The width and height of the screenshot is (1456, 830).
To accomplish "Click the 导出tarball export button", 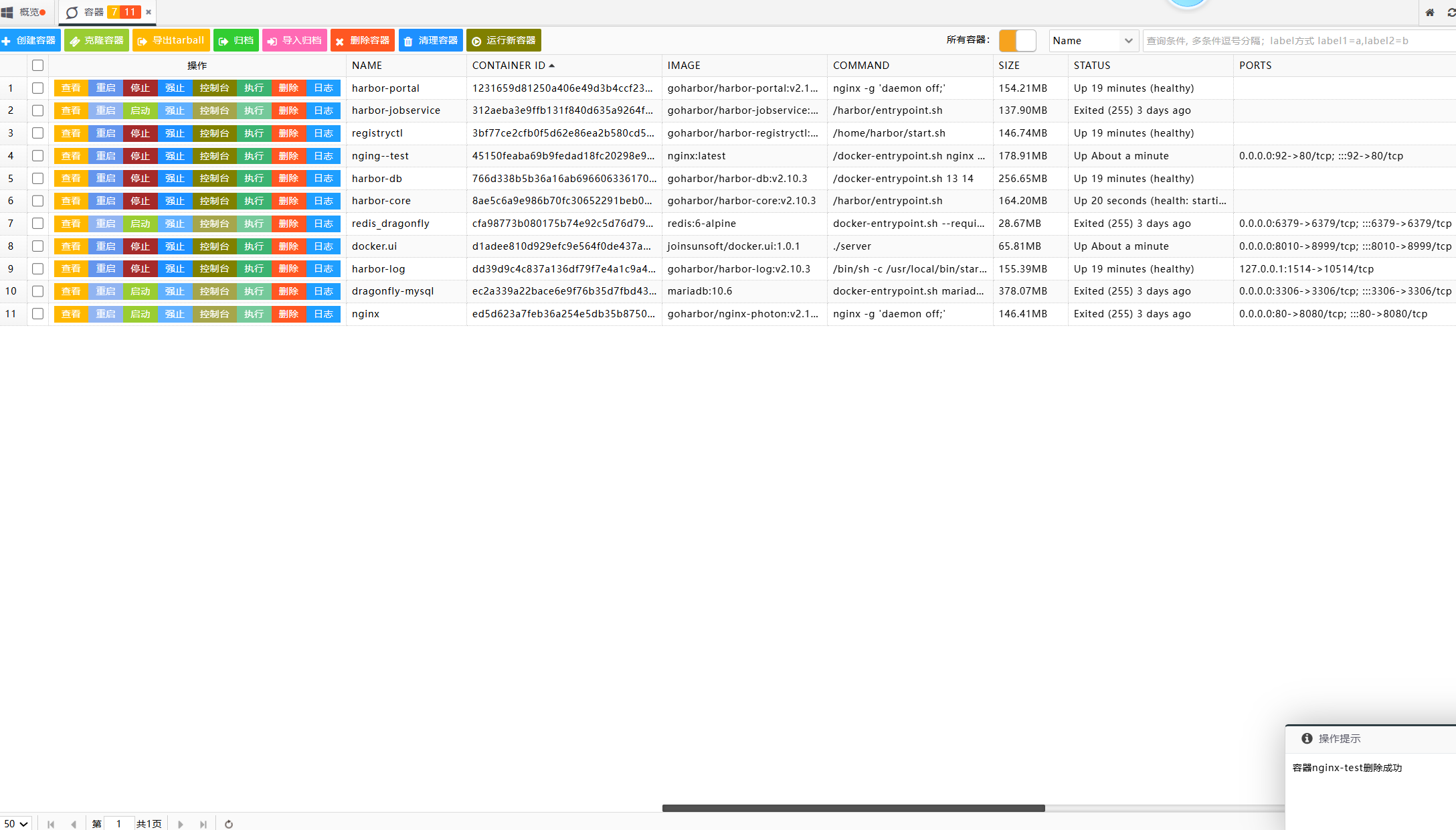I will click(x=171, y=41).
